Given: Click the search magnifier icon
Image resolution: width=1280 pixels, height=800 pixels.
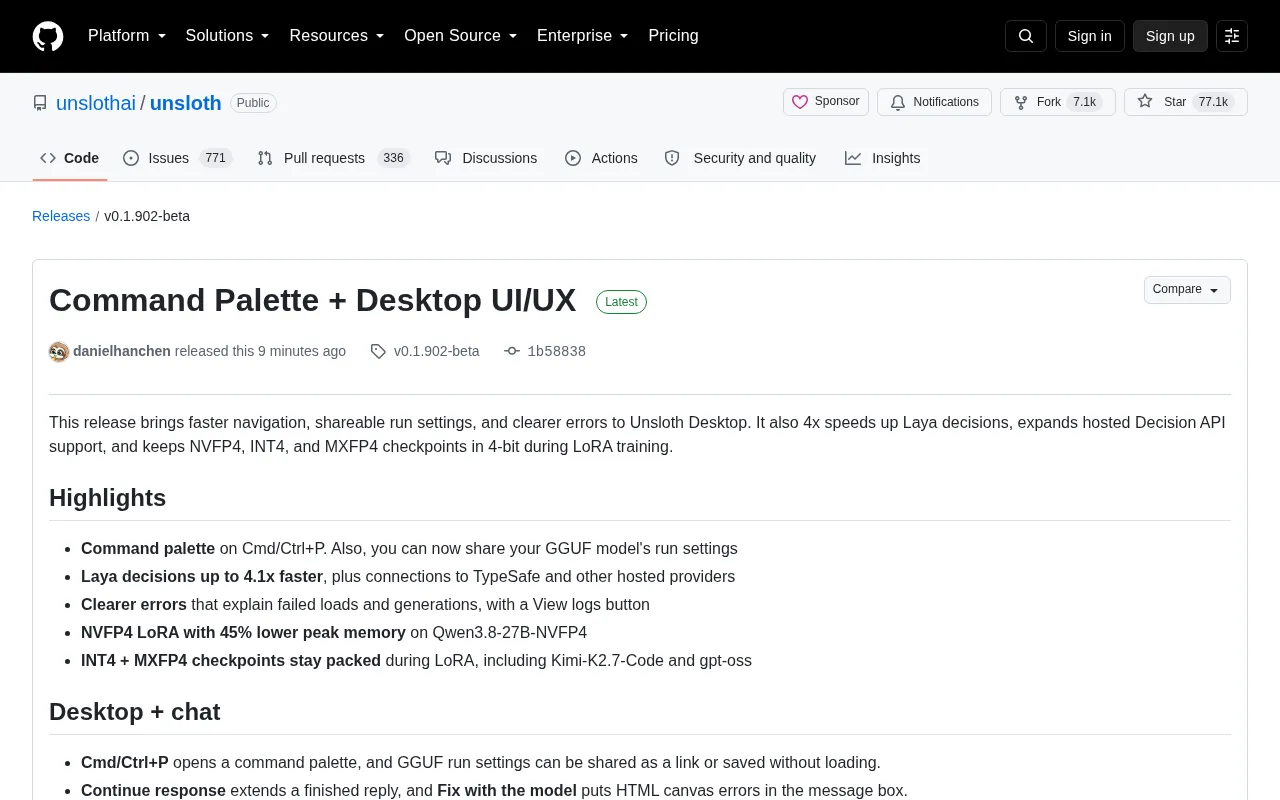Looking at the screenshot, I should click(x=1026, y=36).
